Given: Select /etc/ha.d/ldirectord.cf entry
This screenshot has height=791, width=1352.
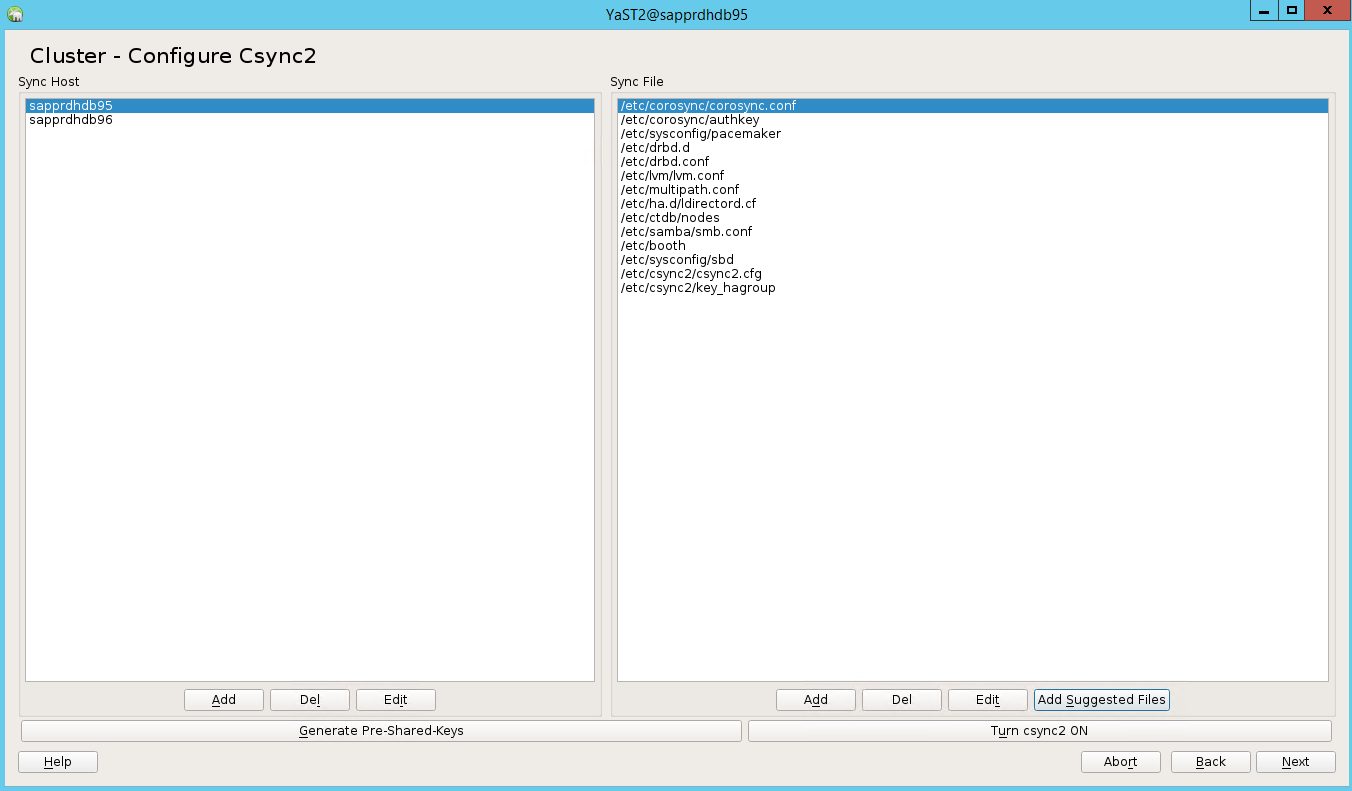Looking at the screenshot, I should coord(972,203).
